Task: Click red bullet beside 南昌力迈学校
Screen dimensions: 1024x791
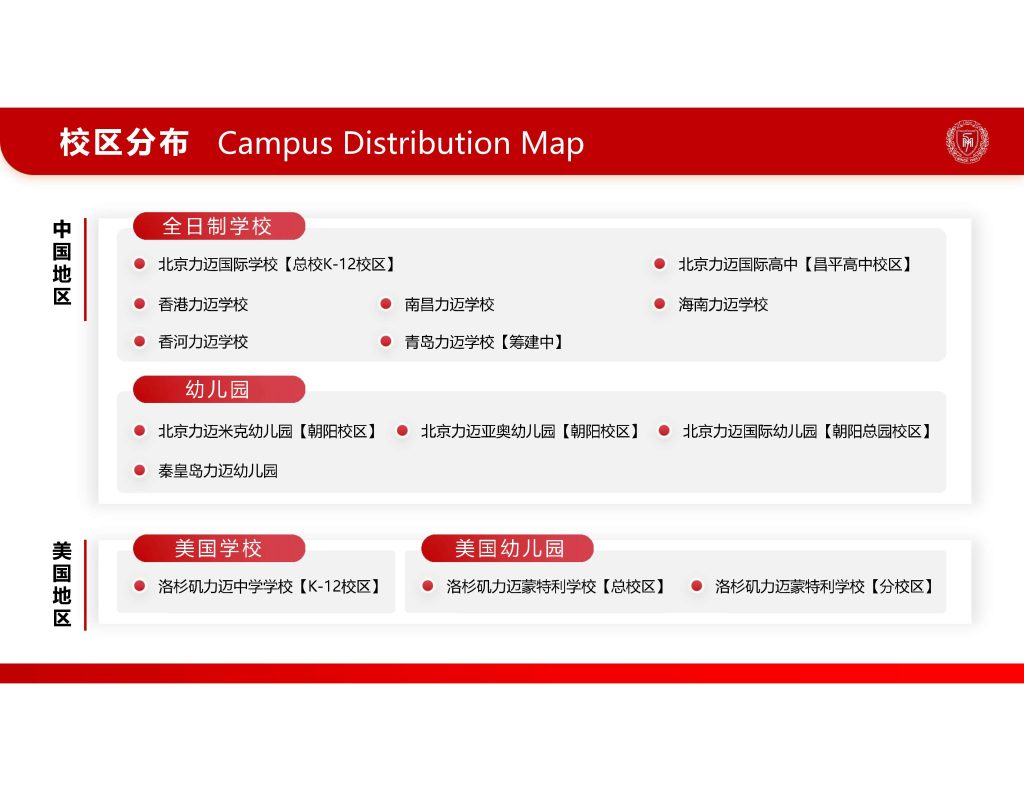Action: pyautogui.click(x=386, y=304)
